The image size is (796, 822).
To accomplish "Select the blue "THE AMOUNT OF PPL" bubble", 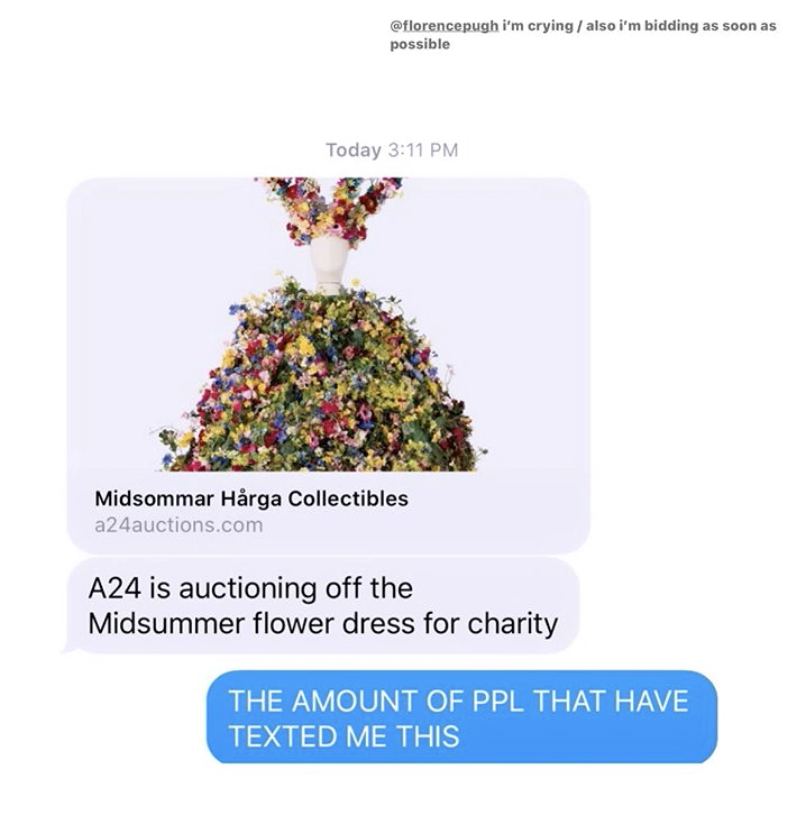I will click(461, 717).
